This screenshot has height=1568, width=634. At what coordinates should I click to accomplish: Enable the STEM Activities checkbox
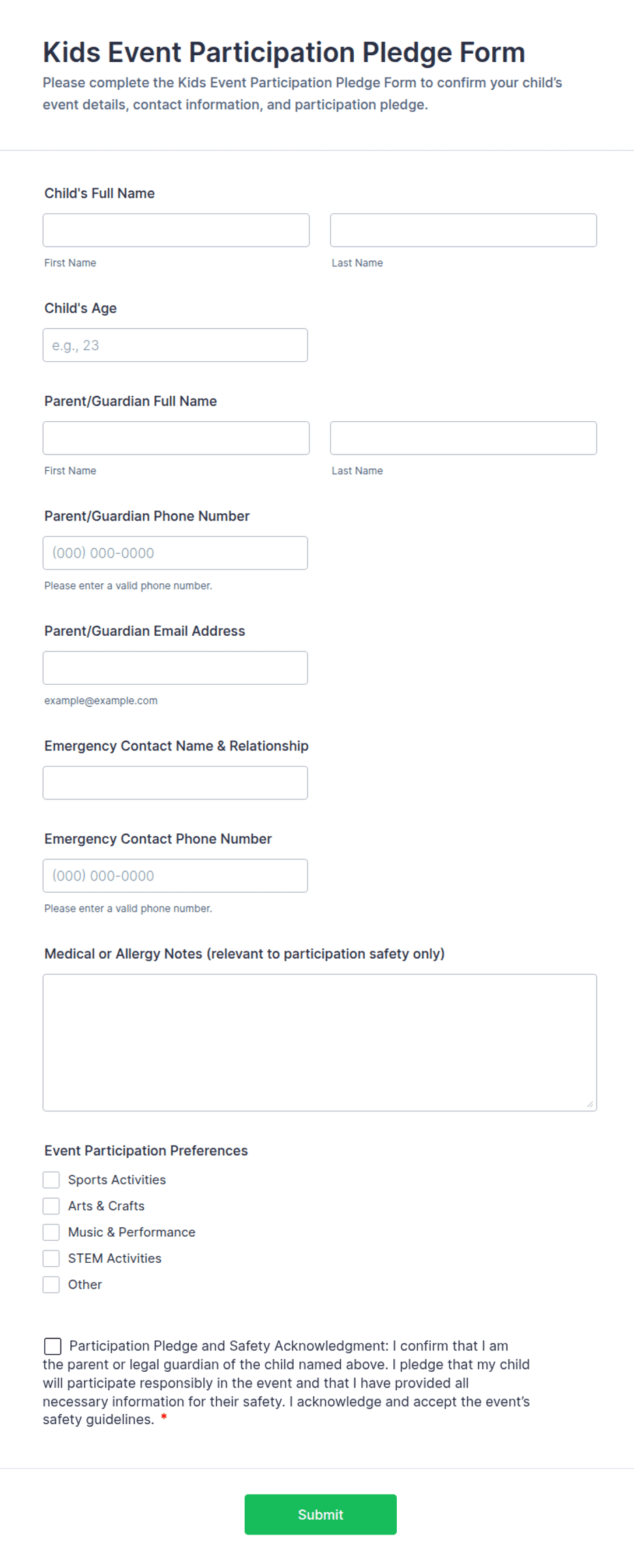pos(51,1259)
